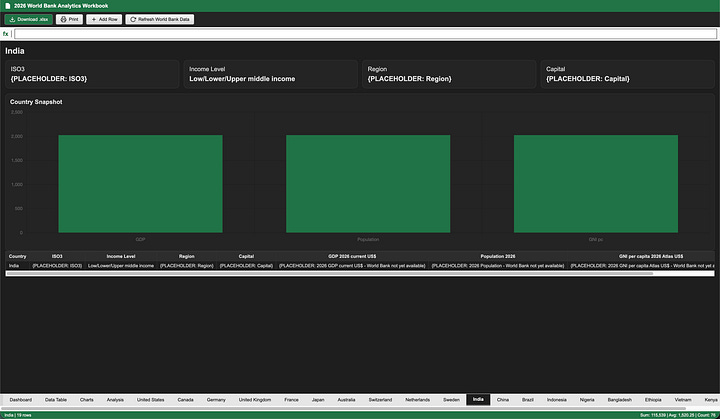Open the Data Table sheet tab
This screenshot has width=720, height=419.
tap(56, 400)
